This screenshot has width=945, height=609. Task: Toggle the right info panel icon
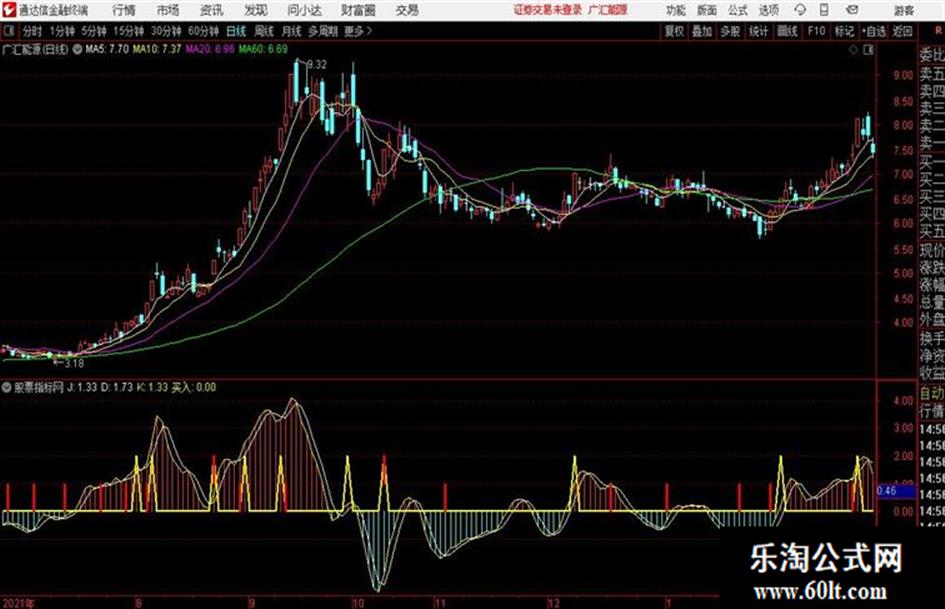coord(868,50)
